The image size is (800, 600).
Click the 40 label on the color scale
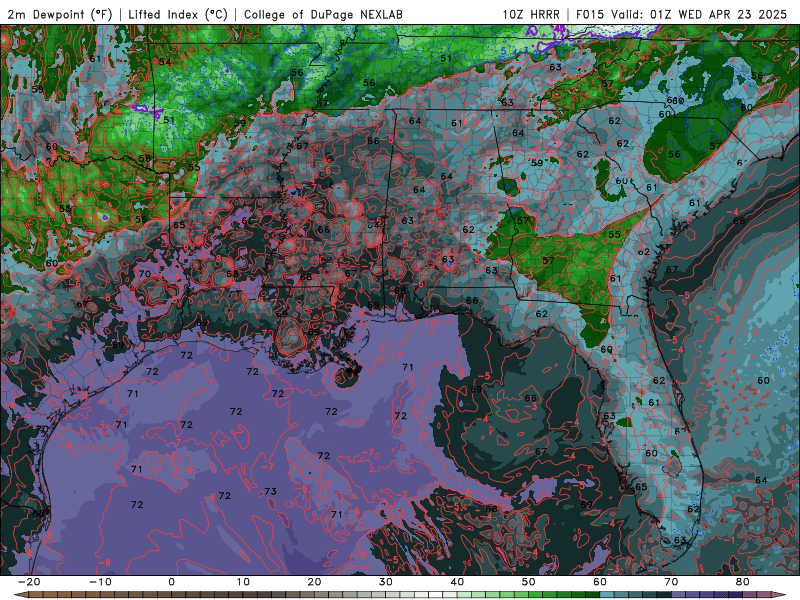point(457,582)
